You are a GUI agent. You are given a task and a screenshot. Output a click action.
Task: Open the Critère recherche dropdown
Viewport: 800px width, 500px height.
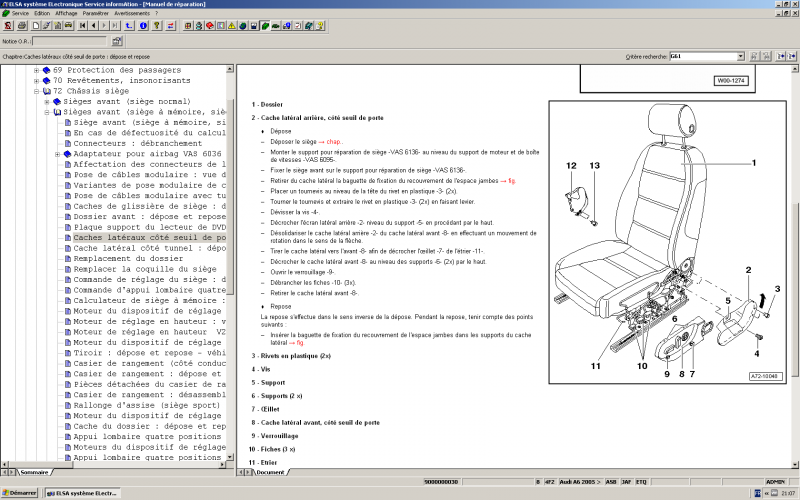pyautogui.click(x=740, y=57)
